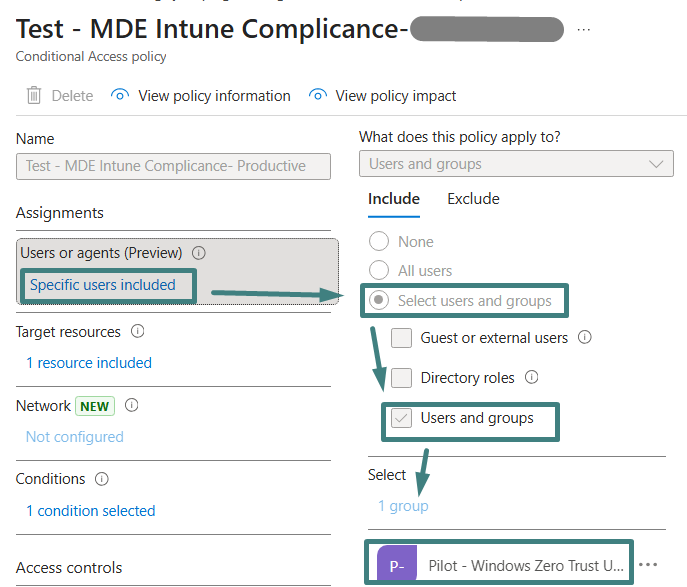Click info icon beside Guest or external users
The image size is (687, 587).
click(585, 338)
